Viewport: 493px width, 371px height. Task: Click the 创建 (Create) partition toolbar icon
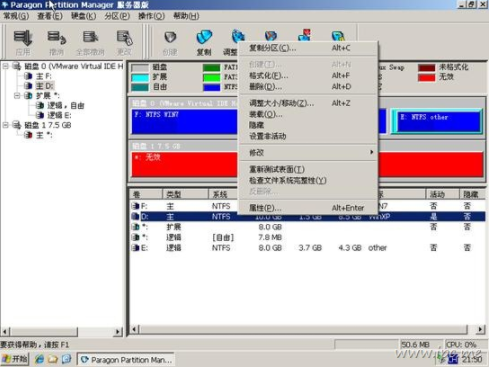pos(170,43)
